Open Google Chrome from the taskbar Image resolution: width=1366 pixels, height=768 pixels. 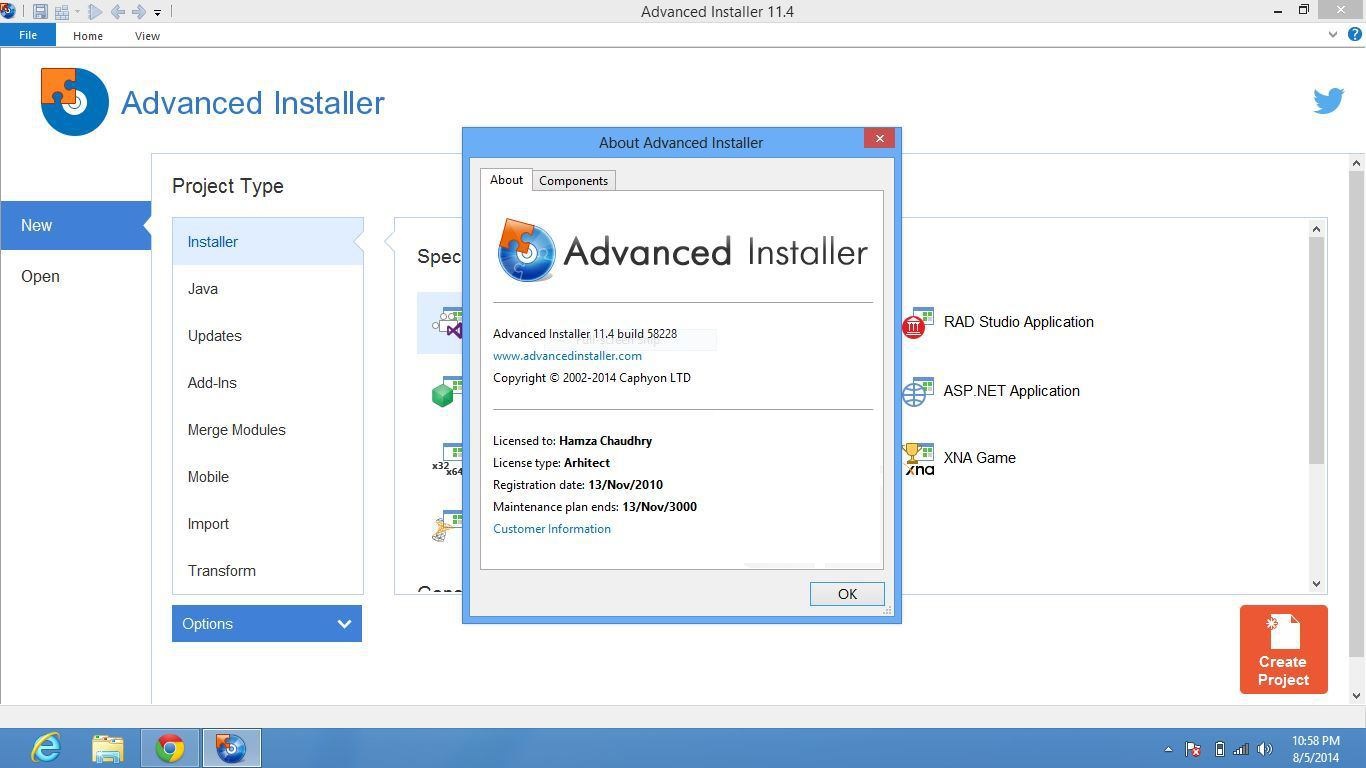click(x=170, y=748)
